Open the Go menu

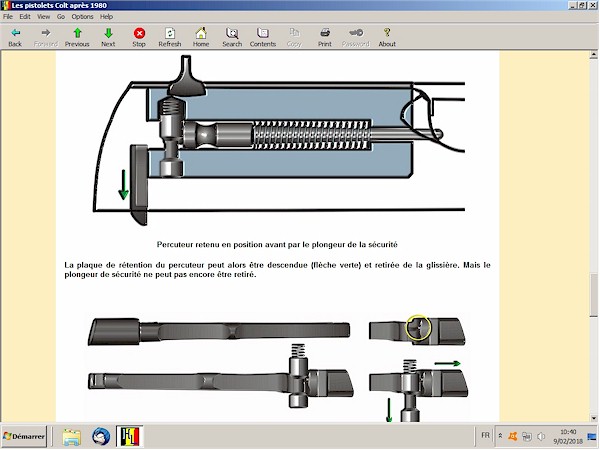pos(60,17)
